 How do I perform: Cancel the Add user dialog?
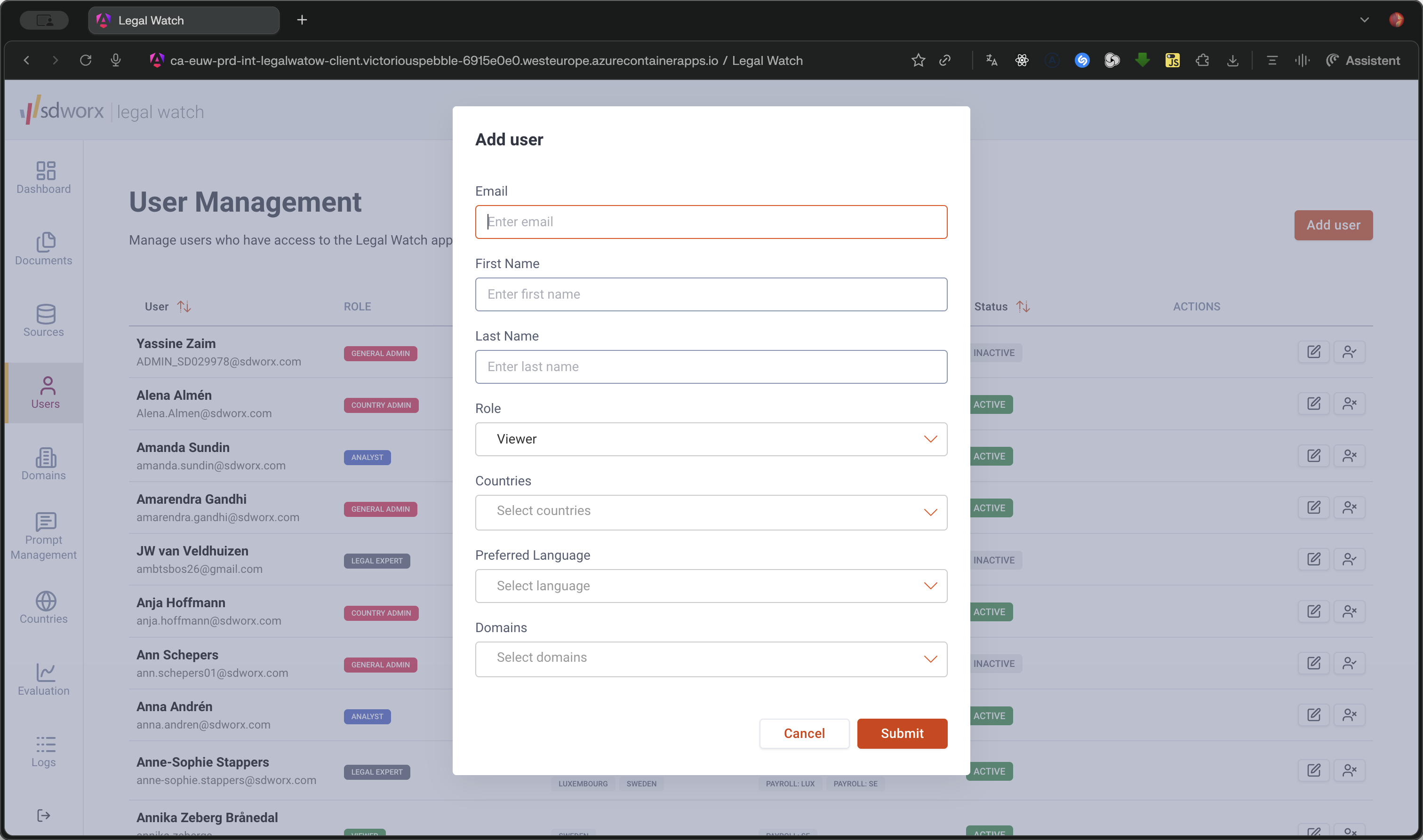pyautogui.click(x=804, y=734)
